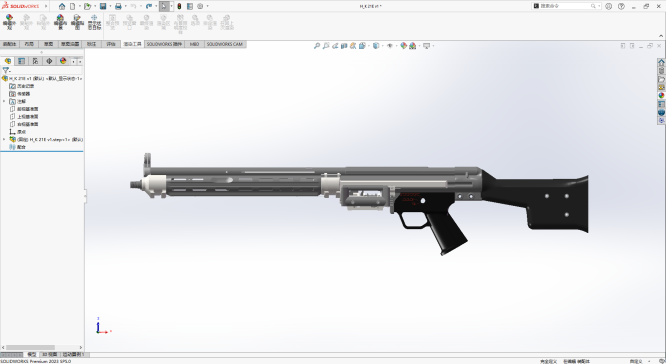The image size is (666, 364).
Task: Open dropdown arrow next to New icon
Action: (x=79, y=6)
